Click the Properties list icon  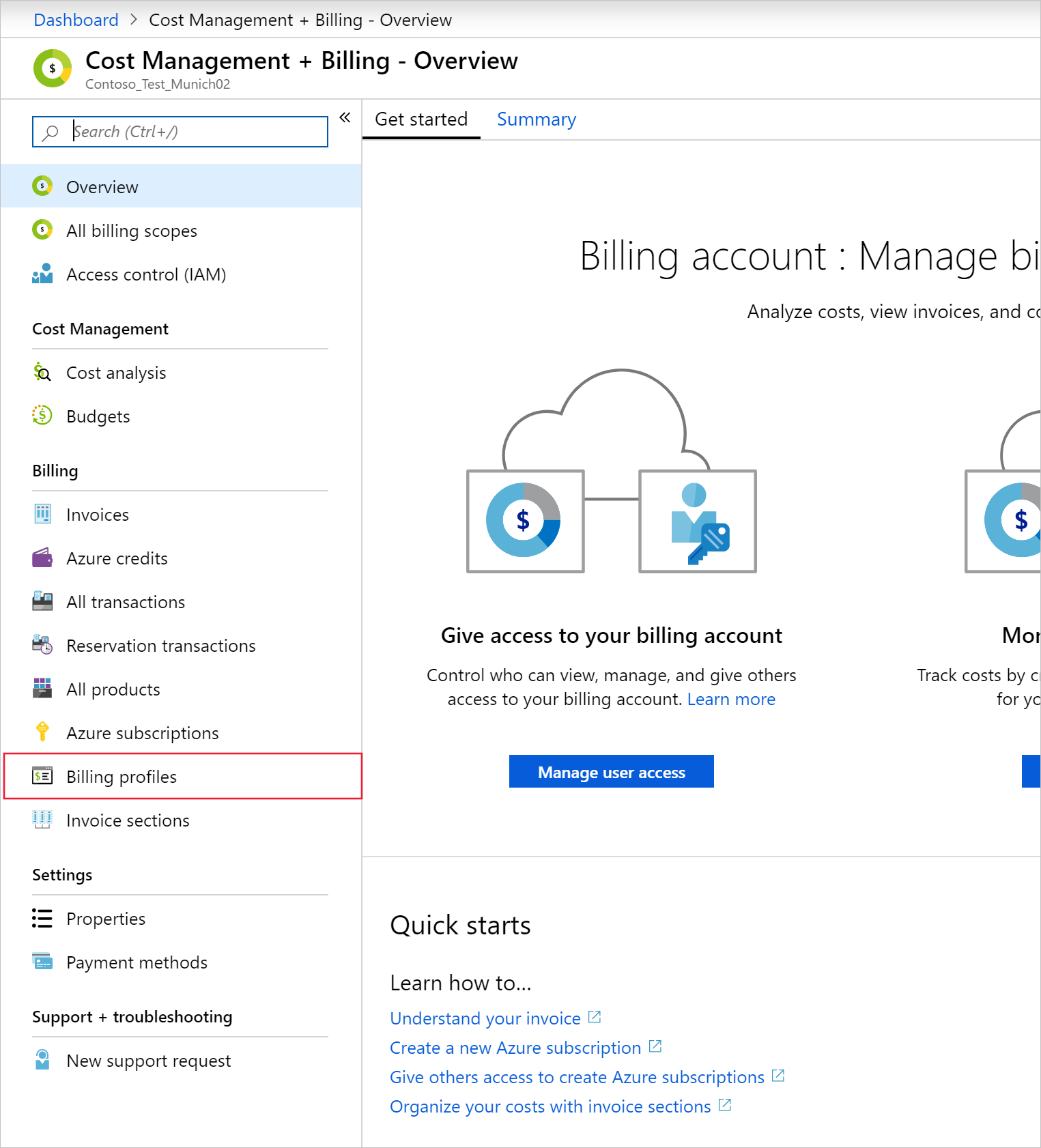(42, 918)
